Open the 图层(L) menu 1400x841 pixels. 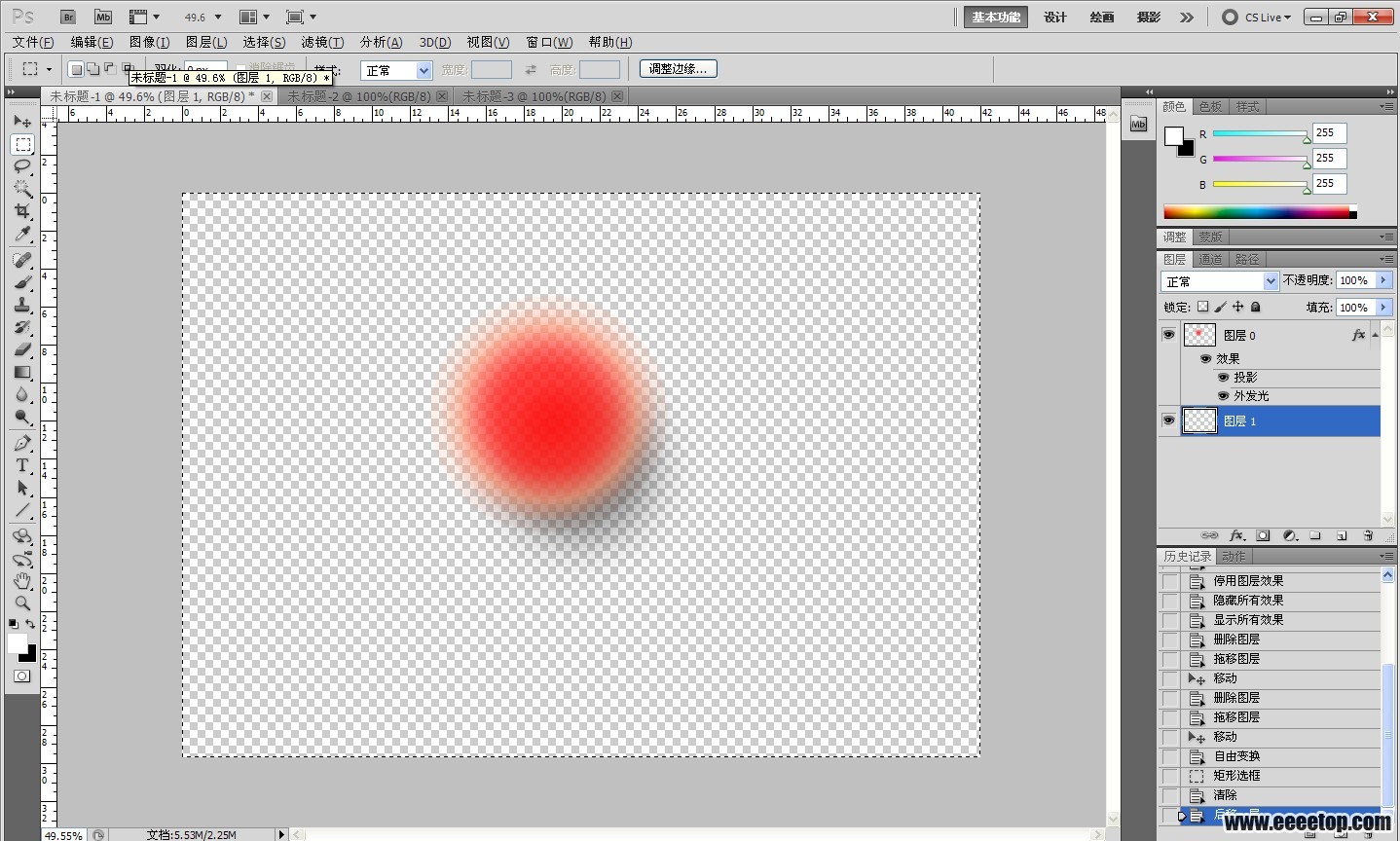pos(206,42)
